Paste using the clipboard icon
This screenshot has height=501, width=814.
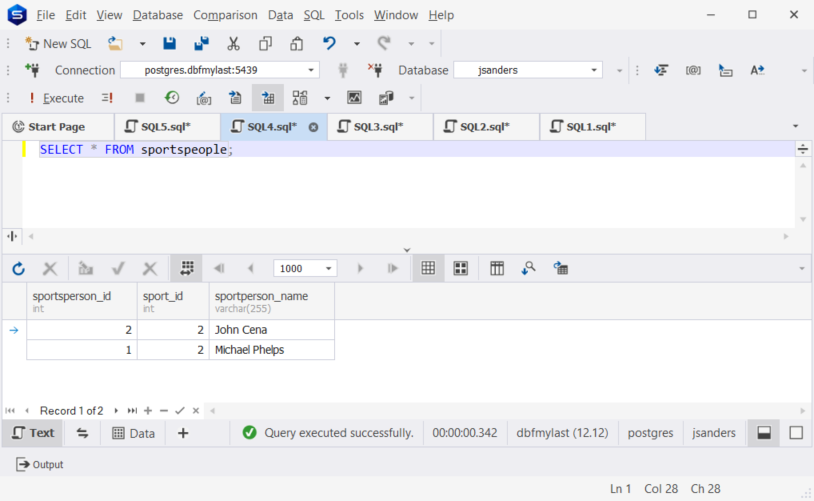296,44
